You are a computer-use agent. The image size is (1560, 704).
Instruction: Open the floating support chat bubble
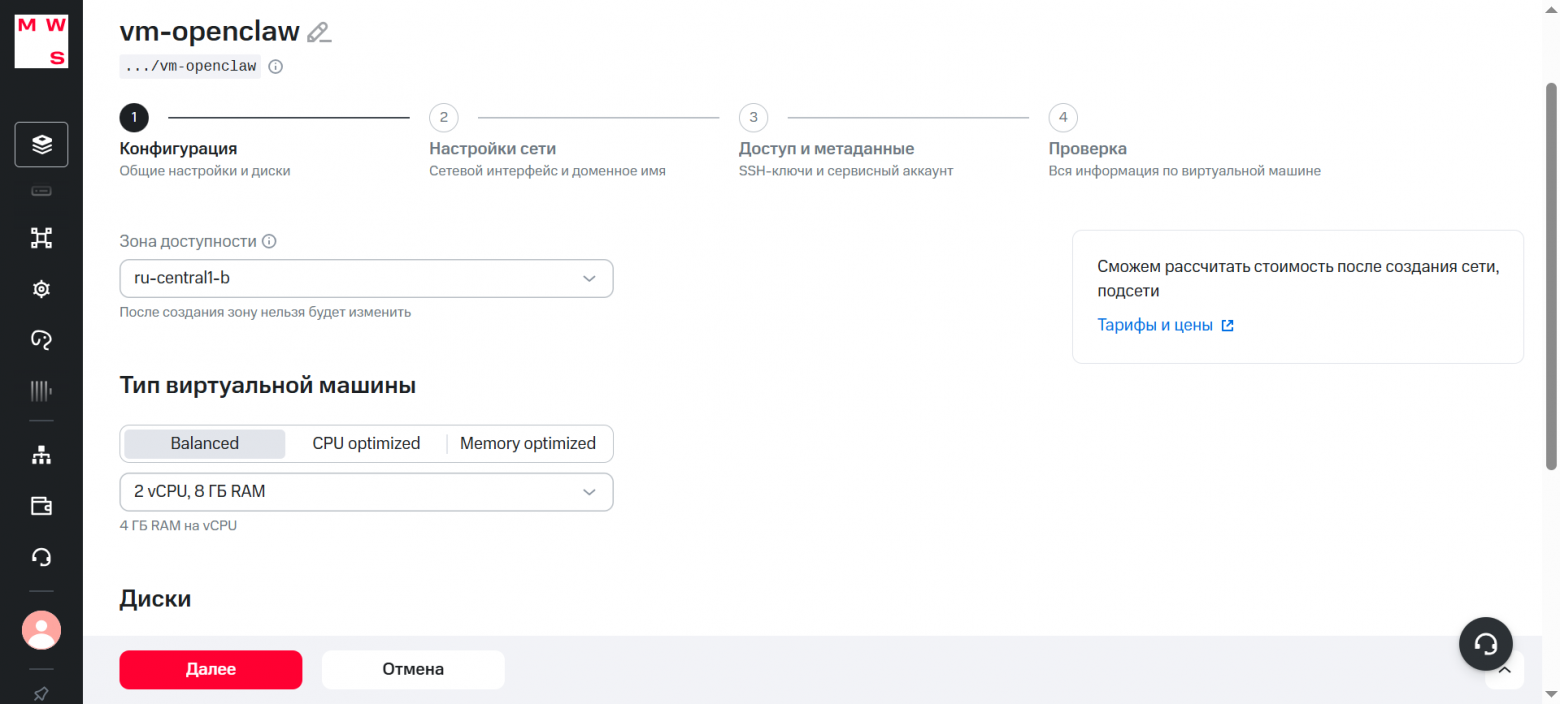[1485, 644]
